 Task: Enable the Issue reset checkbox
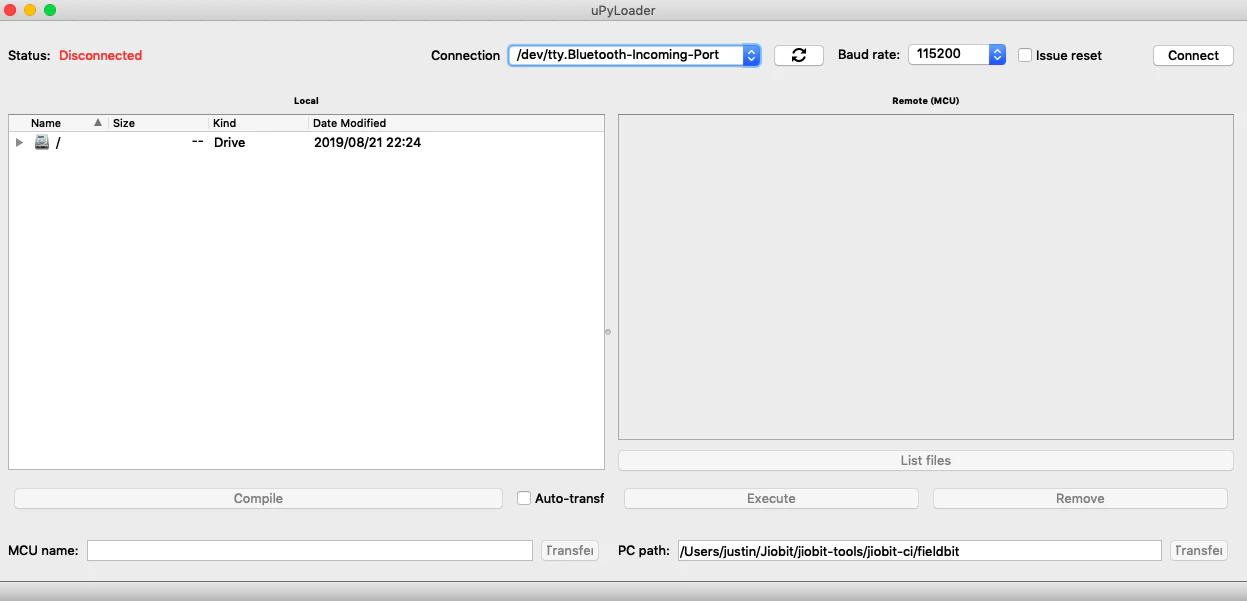tap(1025, 55)
